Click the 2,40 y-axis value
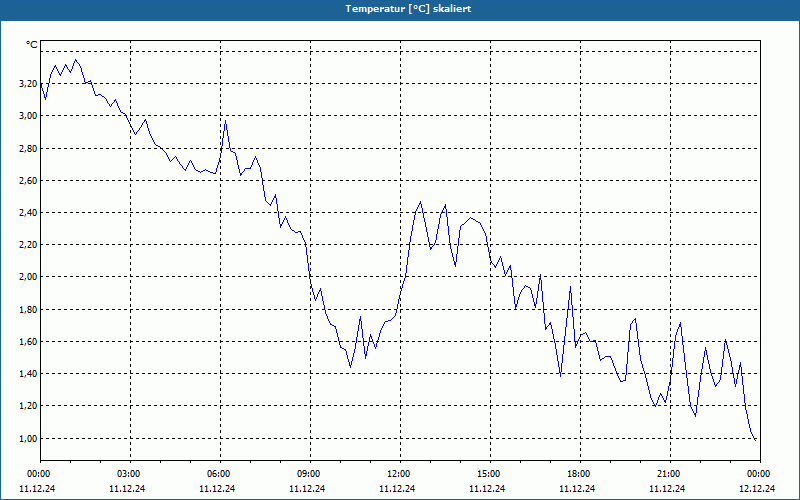 point(28,212)
